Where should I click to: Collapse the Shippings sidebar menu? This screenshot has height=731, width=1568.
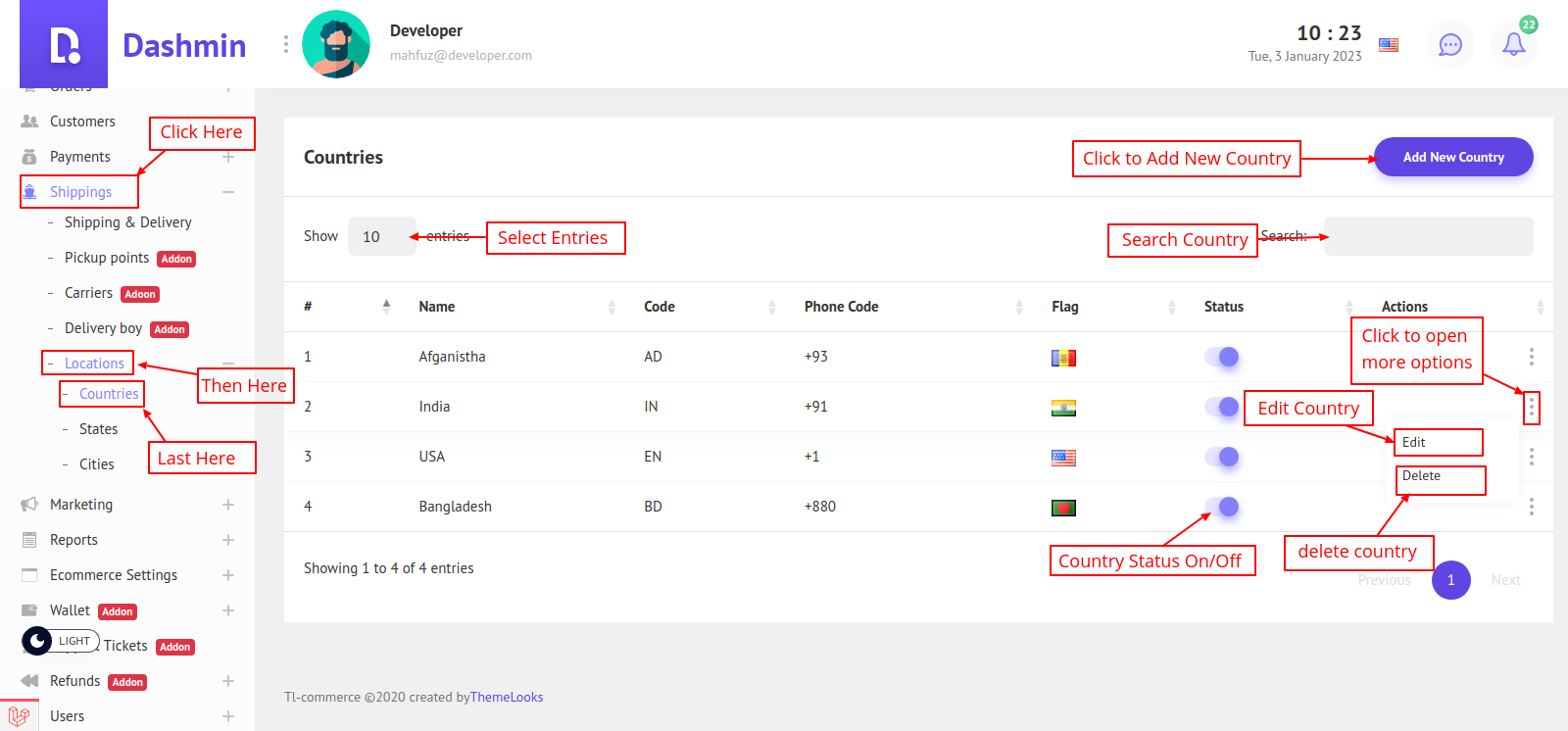click(x=228, y=192)
